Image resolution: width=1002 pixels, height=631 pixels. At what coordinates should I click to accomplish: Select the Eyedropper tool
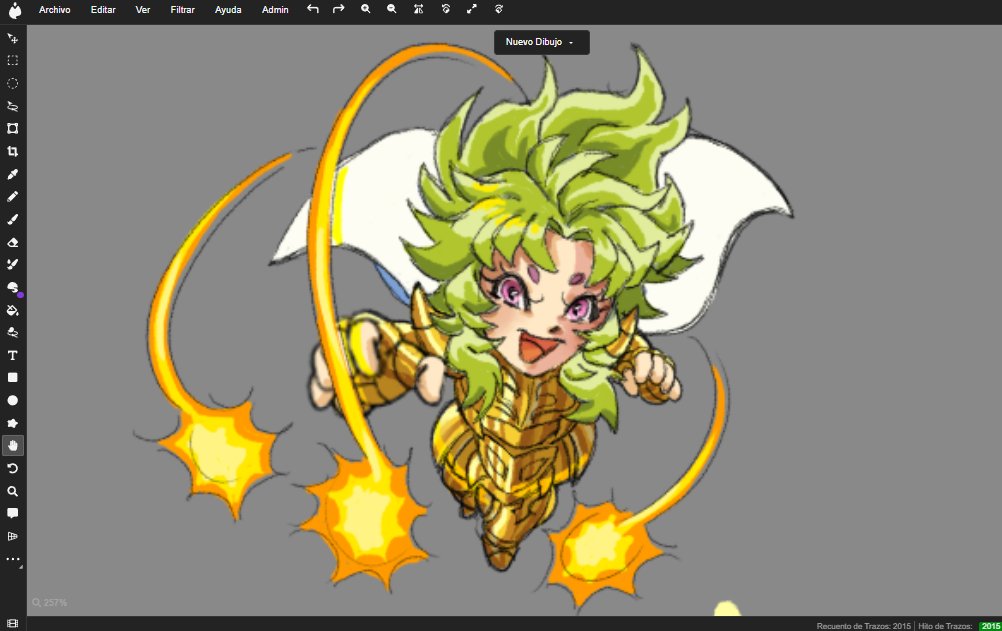click(12, 174)
